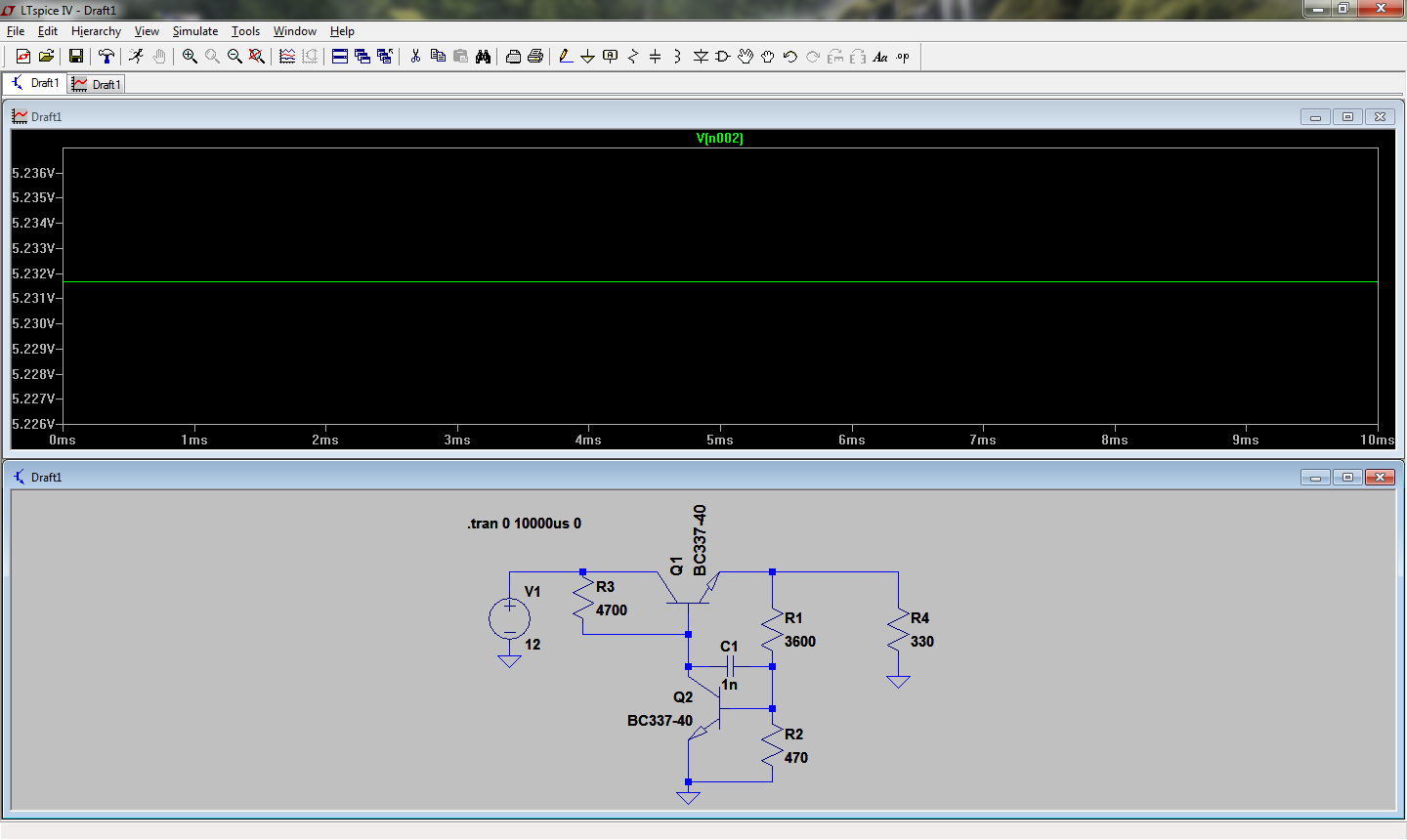The height and width of the screenshot is (840, 1407).
Task: Run the simulation with the running man icon
Action: pyautogui.click(x=136, y=57)
